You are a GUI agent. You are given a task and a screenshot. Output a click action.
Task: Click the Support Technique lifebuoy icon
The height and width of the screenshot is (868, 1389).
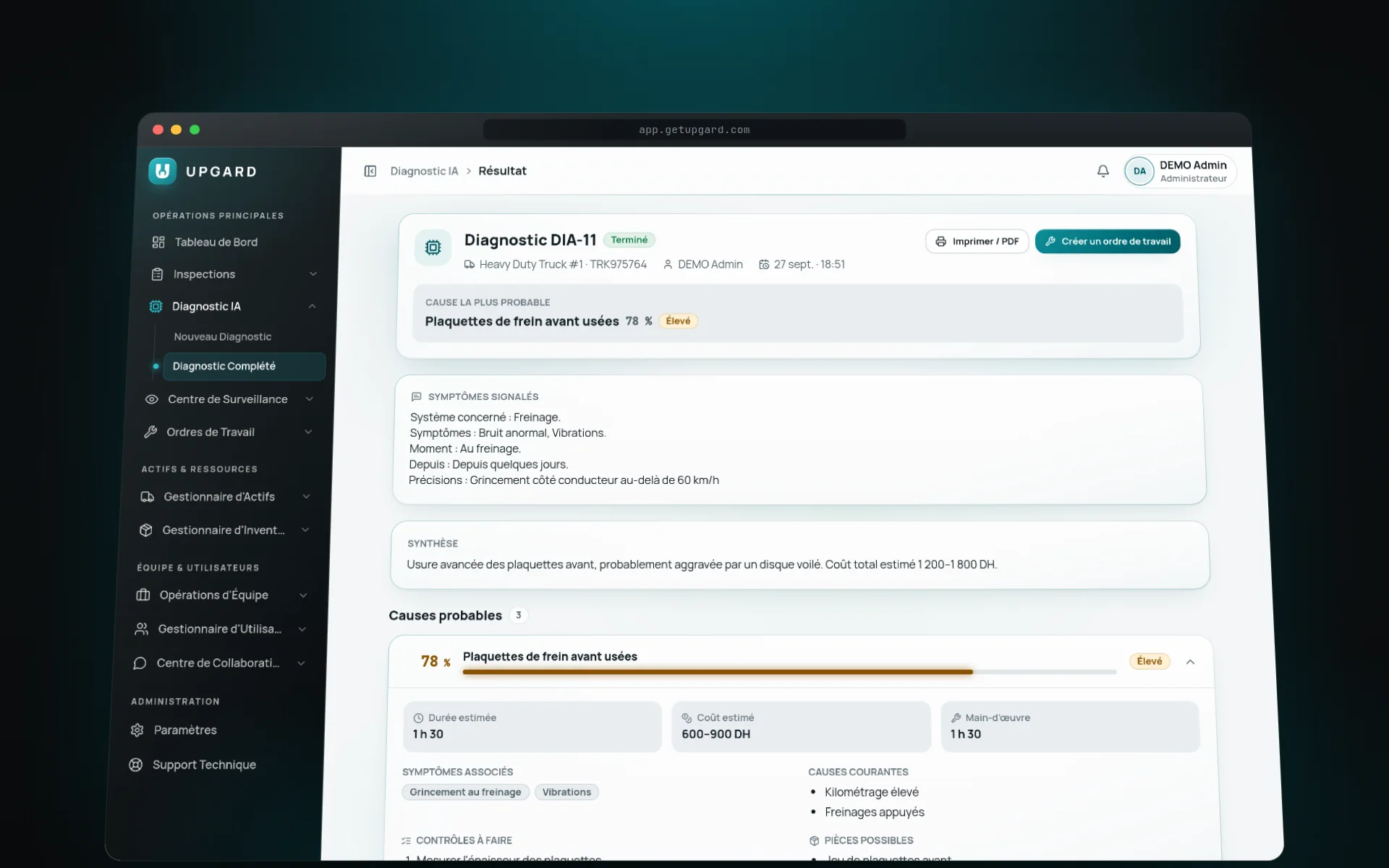point(136,765)
